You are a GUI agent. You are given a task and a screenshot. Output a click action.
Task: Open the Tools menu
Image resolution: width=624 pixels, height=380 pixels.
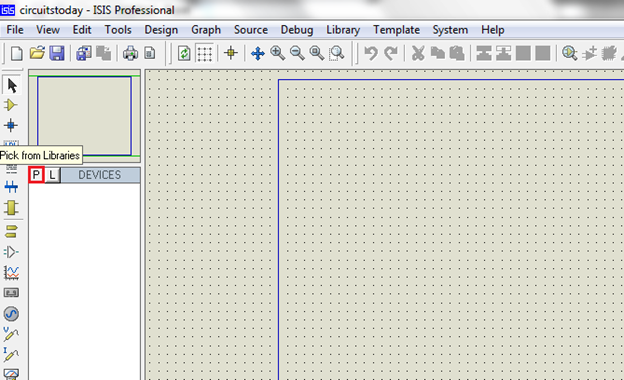click(x=118, y=30)
